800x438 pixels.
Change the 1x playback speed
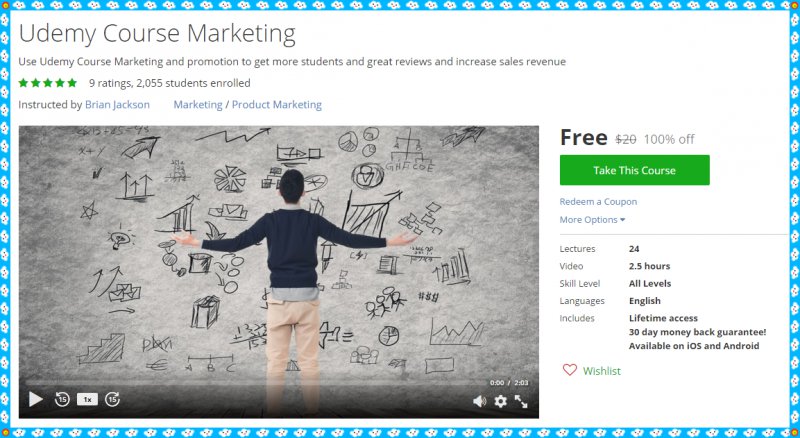(x=87, y=399)
